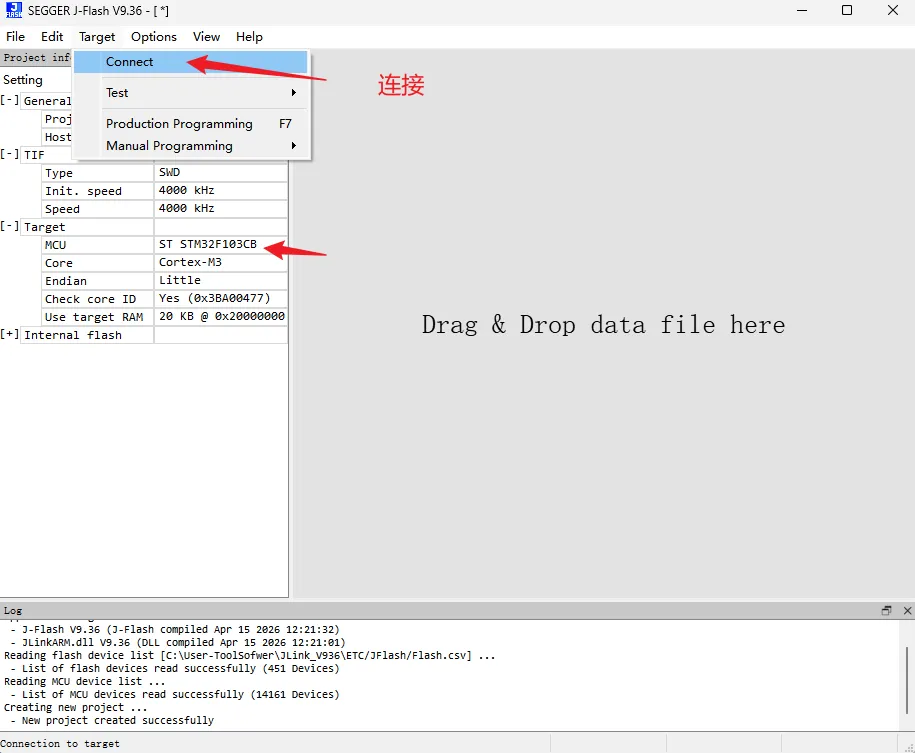Close the Log panel
This screenshot has height=753, width=915.
pos(907,611)
